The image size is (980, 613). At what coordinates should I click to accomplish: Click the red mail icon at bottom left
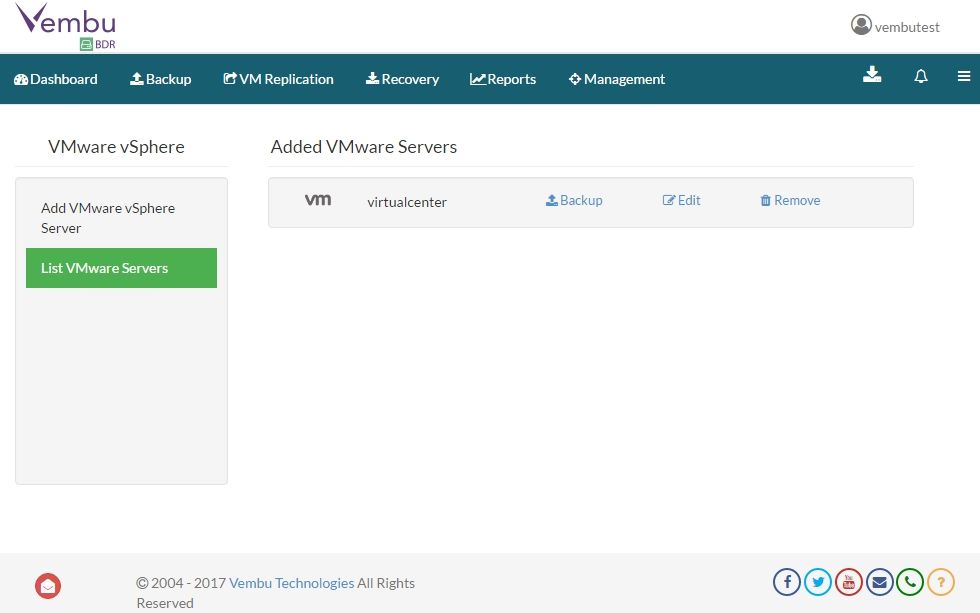click(x=48, y=586)
